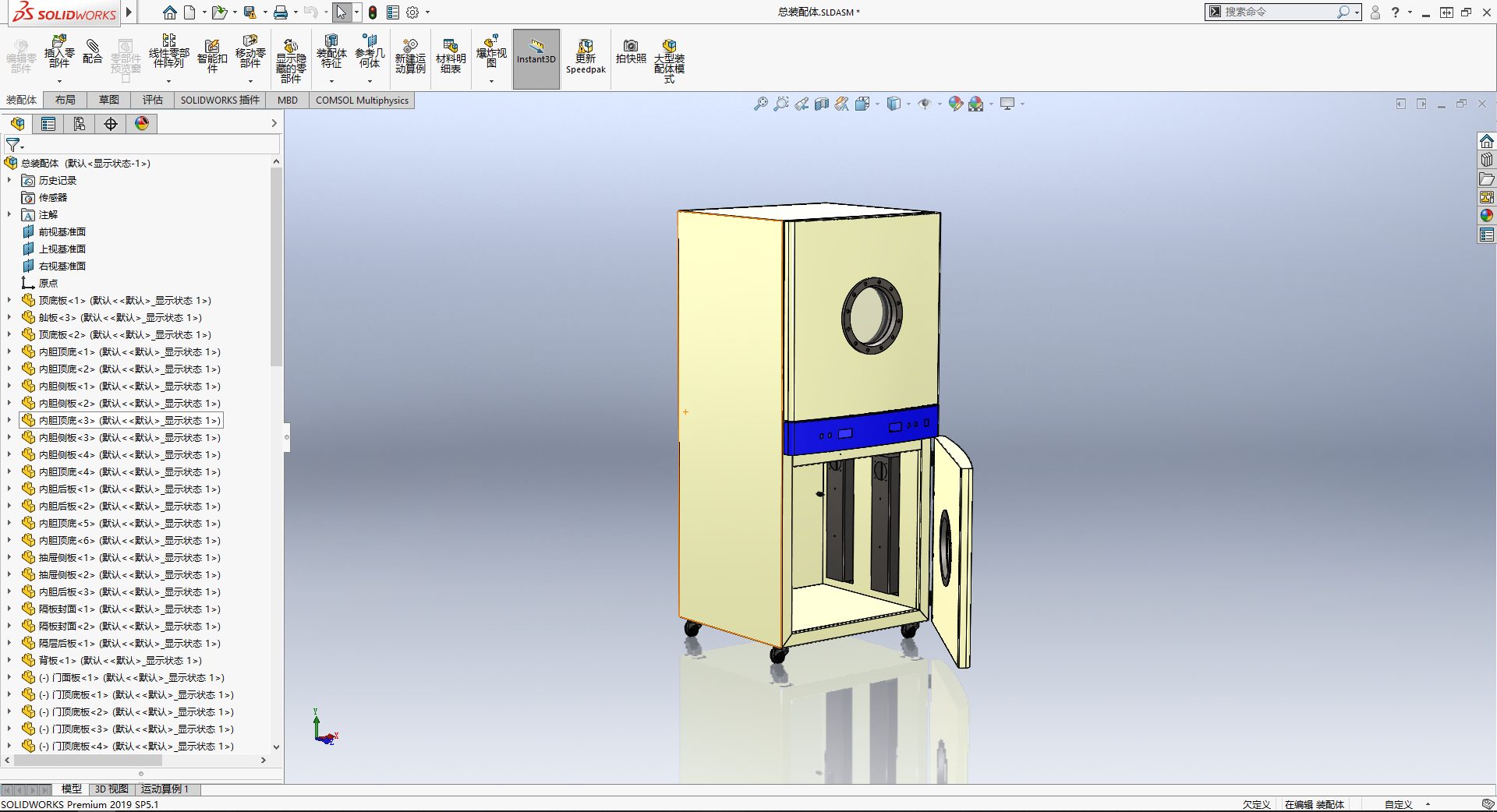Open Help question mark icon

pyautogui.click(x=1396, y=12)
